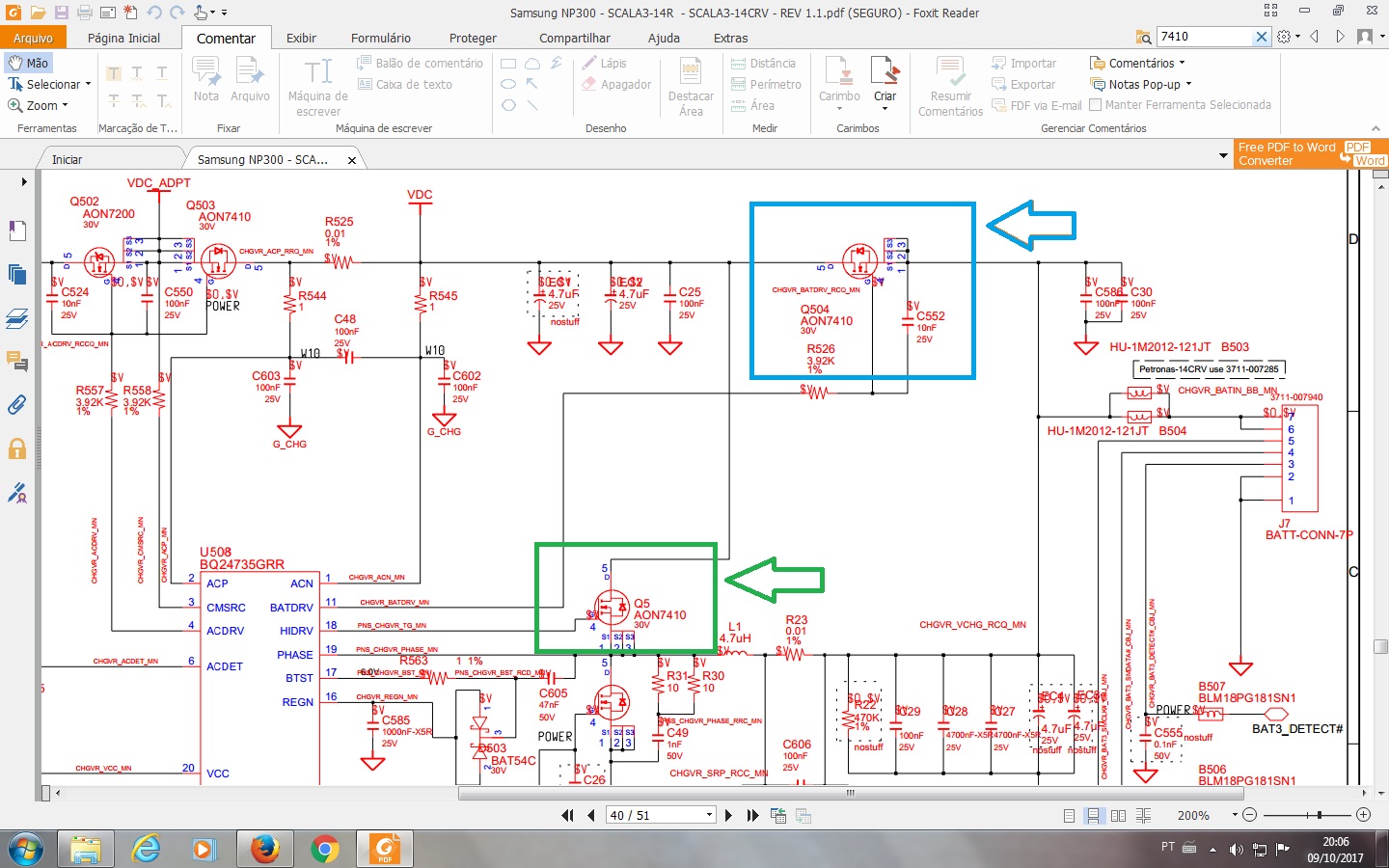Open the page number 40 / 51 dropdown
This screenshot has height=868, width=1389.
click(x=709, y=815)
